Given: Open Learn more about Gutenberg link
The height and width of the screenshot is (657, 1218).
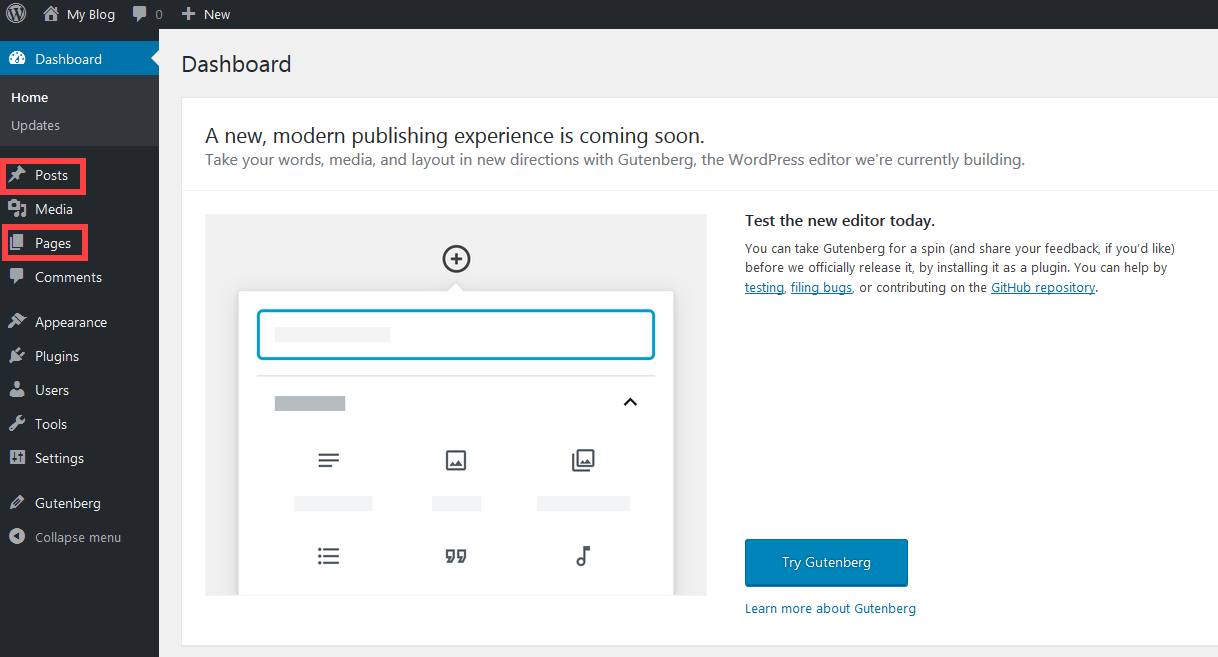Looking at the screenshot, I should pyautogui.click(x=830, y=608).
